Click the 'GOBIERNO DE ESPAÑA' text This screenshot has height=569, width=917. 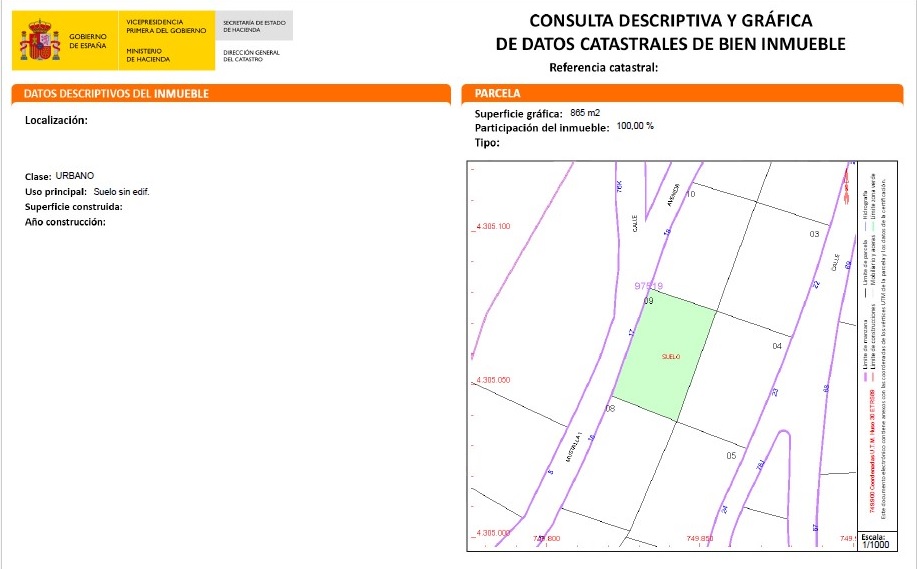point(88,41)
